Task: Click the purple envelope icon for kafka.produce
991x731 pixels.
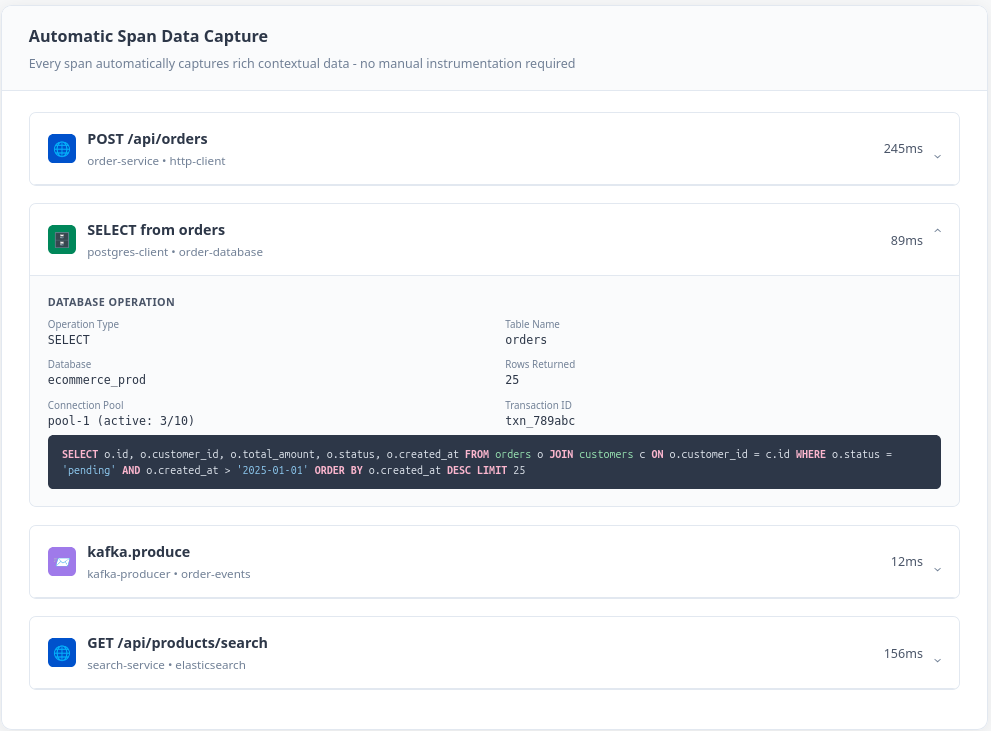Action: (x=62, y=562)
